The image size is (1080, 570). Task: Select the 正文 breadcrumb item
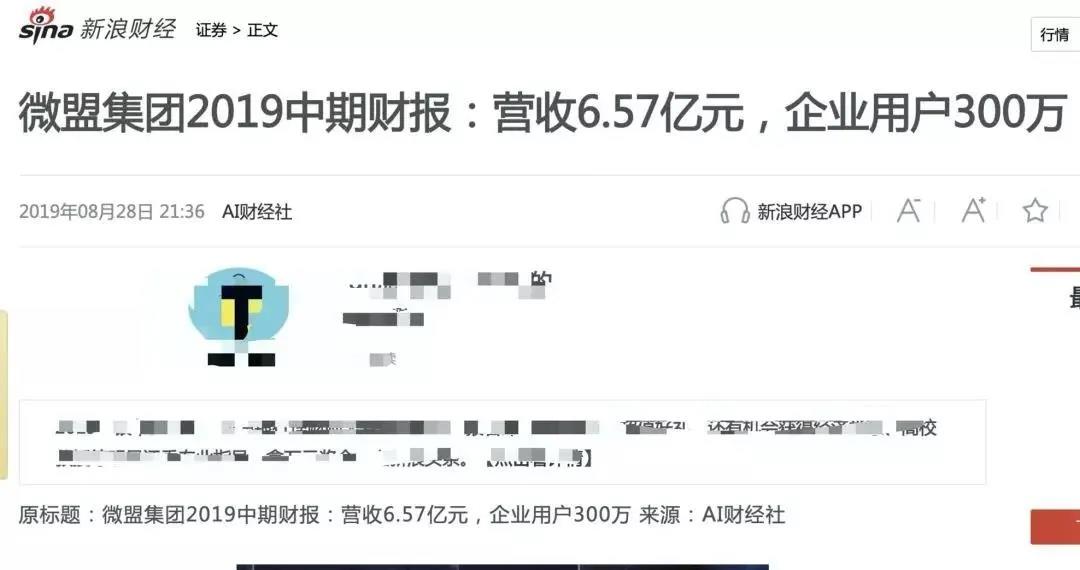click(x=262, y=30)
